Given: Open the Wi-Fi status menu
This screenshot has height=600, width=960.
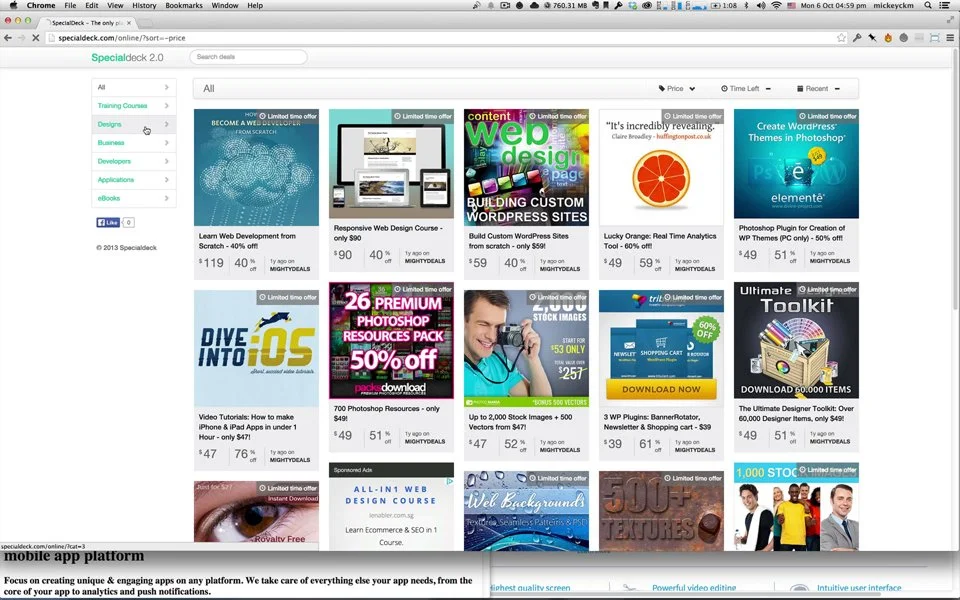Looking at the screenshot, I should click(776, 6).
